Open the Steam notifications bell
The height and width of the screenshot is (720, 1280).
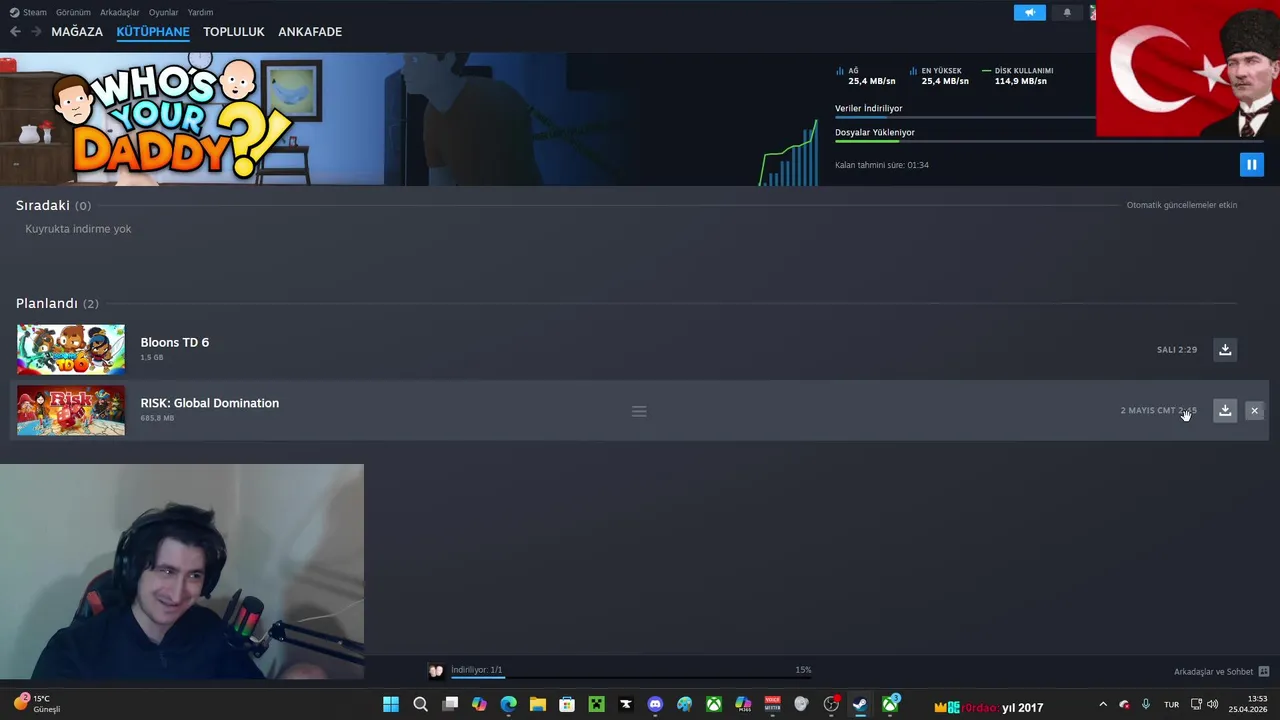coord(1067,13)
